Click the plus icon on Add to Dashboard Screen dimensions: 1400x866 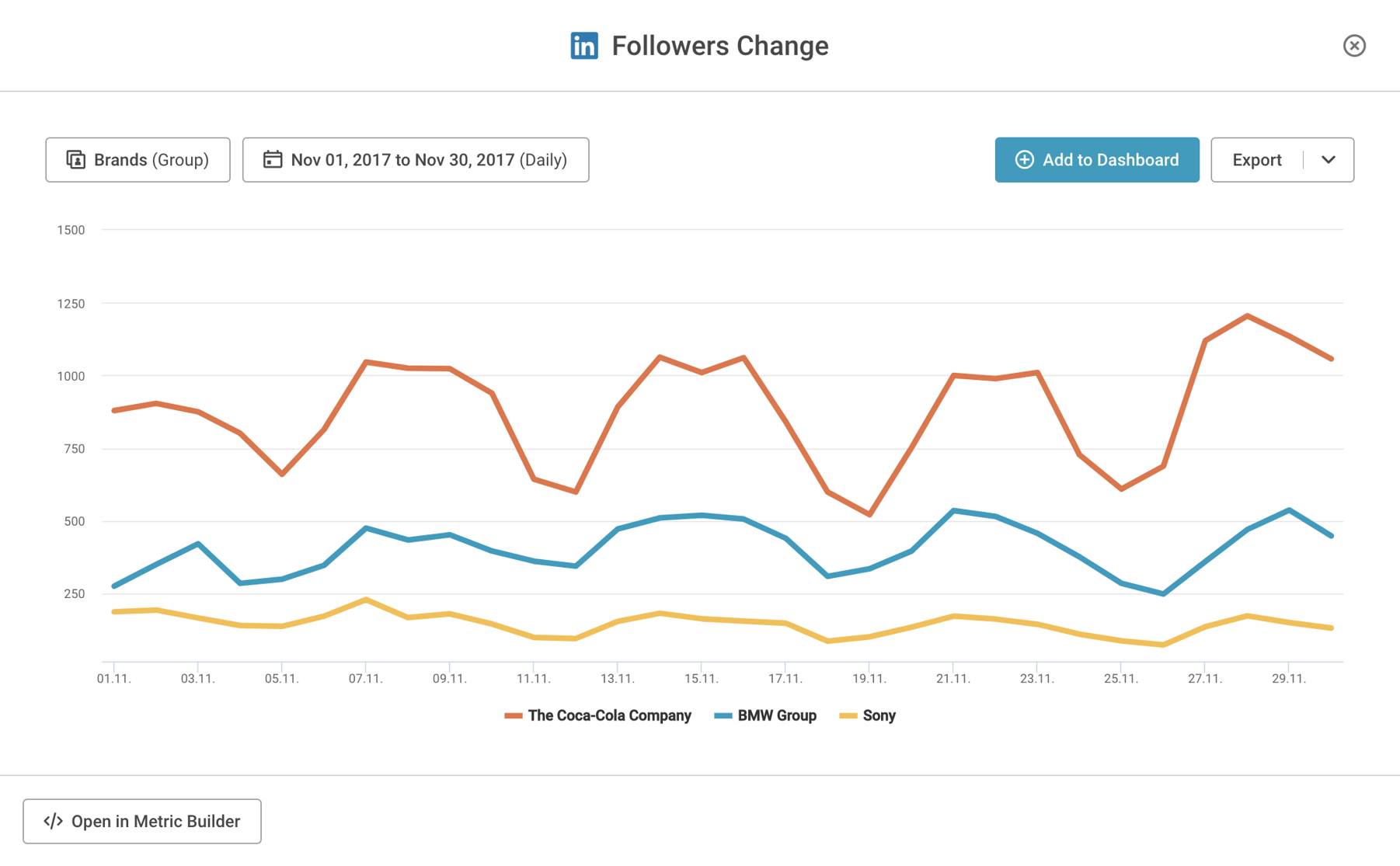1024,159
